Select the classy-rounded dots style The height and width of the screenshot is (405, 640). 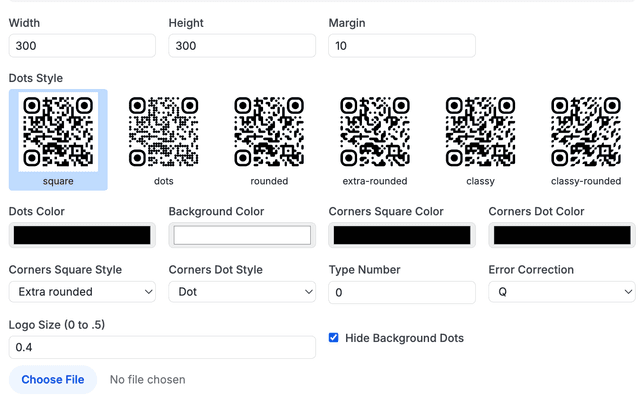tap(586, 140)
